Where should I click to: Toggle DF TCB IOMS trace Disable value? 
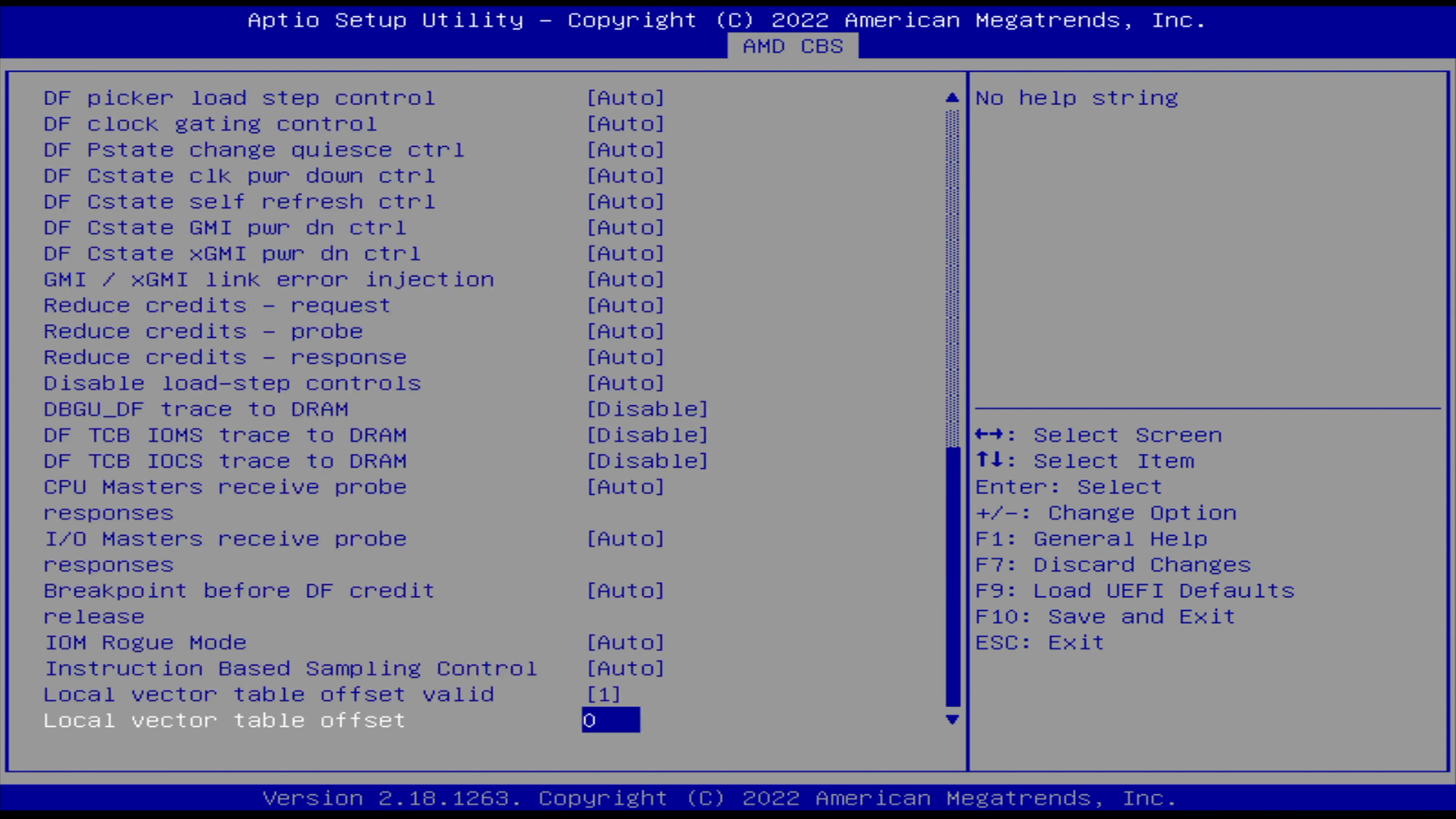click(647, 435)
